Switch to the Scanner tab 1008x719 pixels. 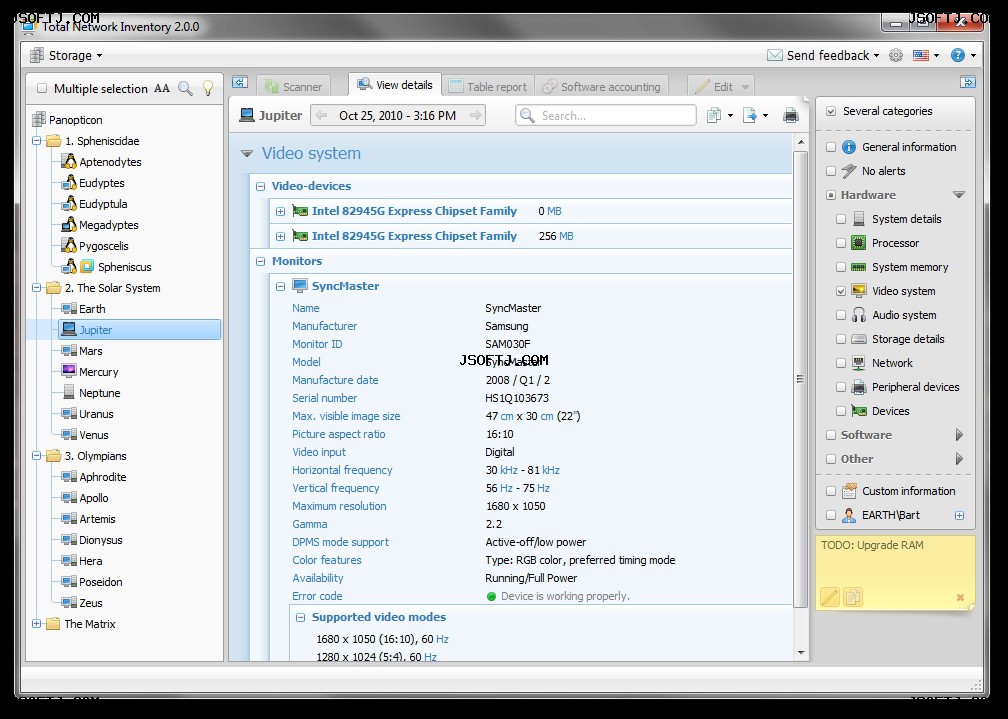[293, 87]
